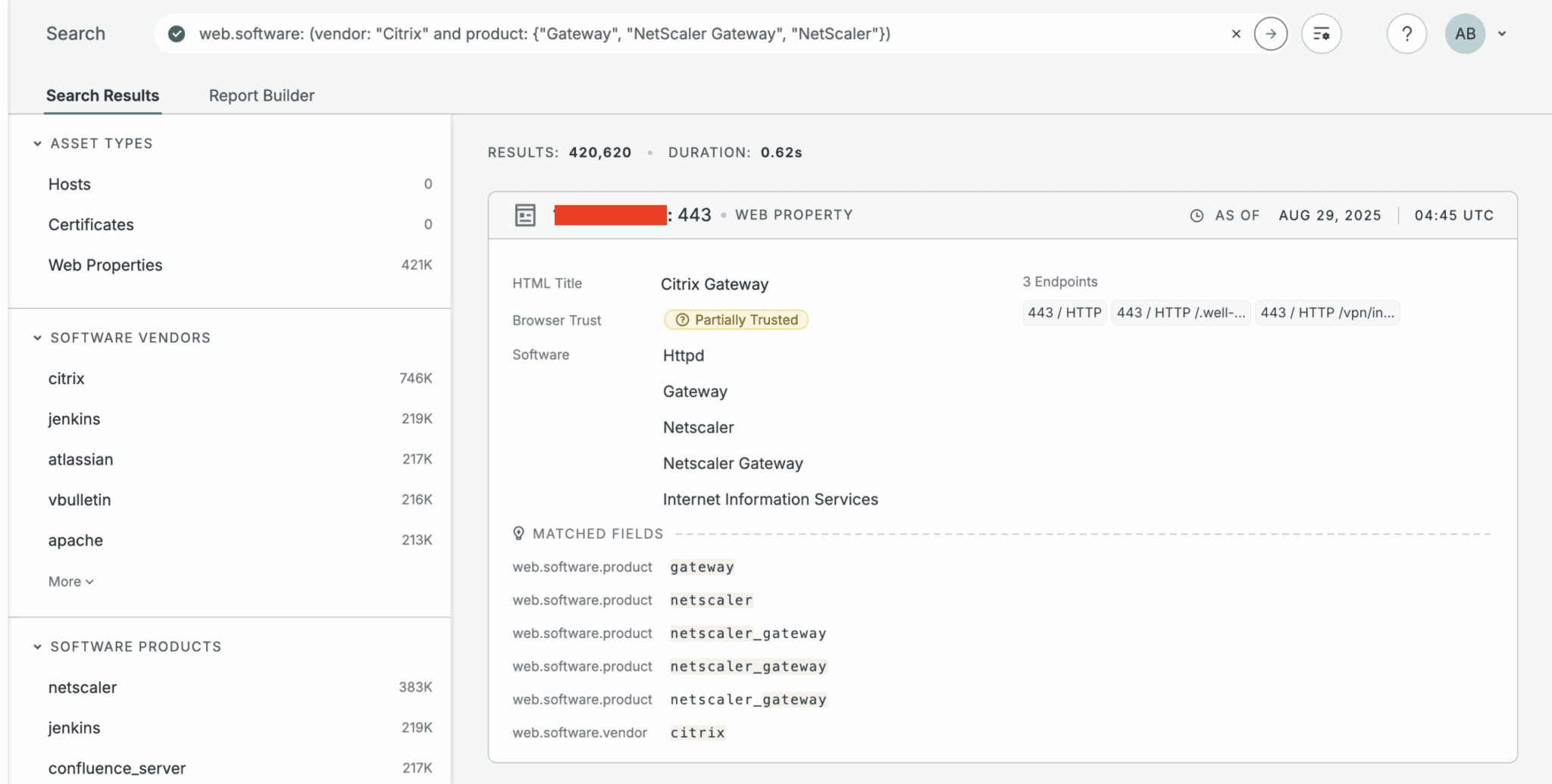Expand More software vendors
The width and height of the screenshot is (1552, 784).
[x=70, y=582]
